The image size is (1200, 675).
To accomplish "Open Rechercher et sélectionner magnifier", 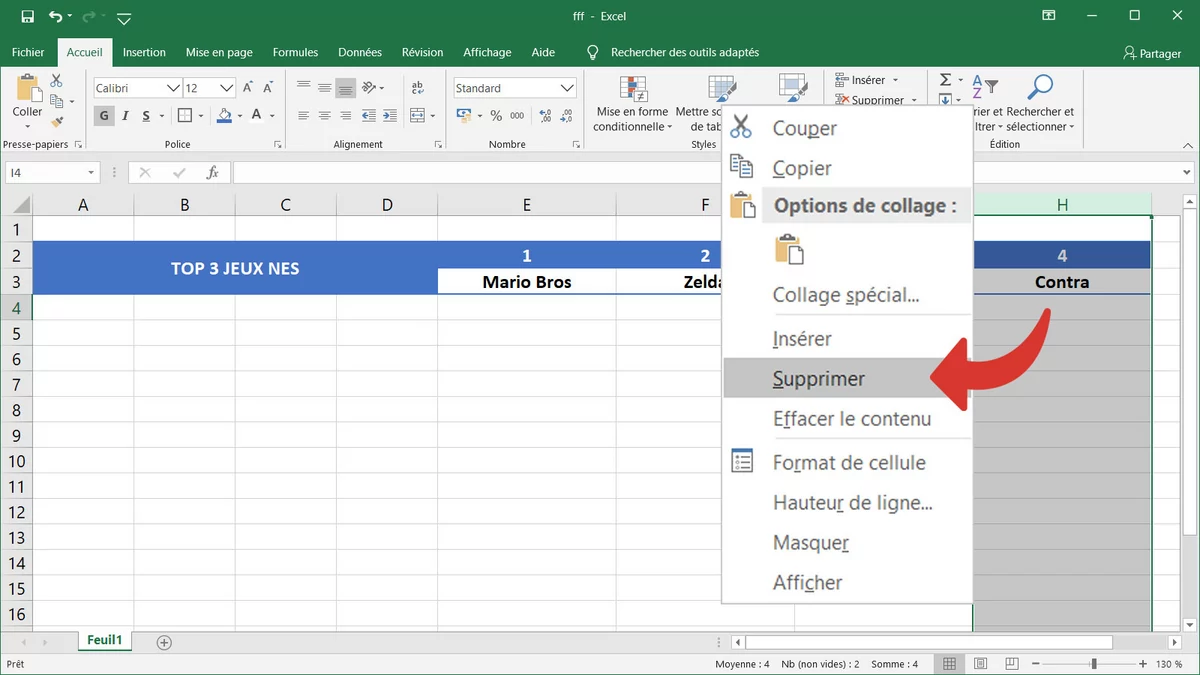I will pyautogui.click(x=1040, y=103).
